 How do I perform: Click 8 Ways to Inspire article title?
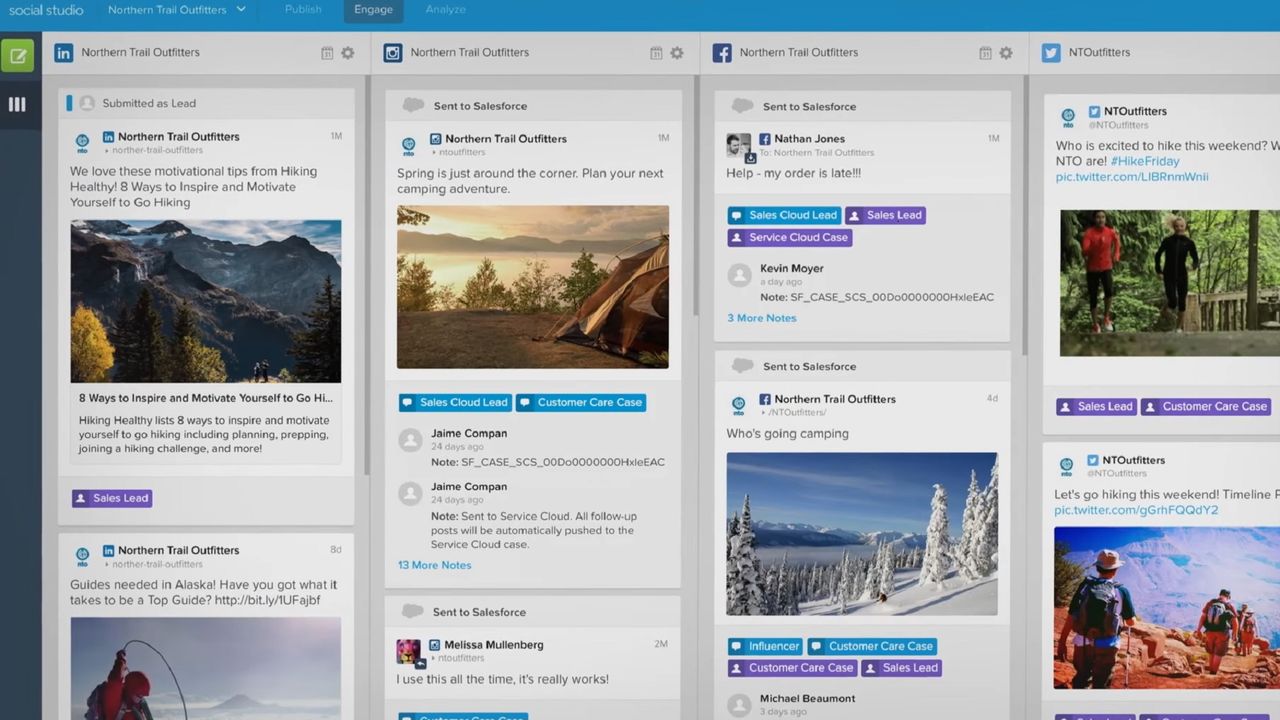tap(206, 398)
